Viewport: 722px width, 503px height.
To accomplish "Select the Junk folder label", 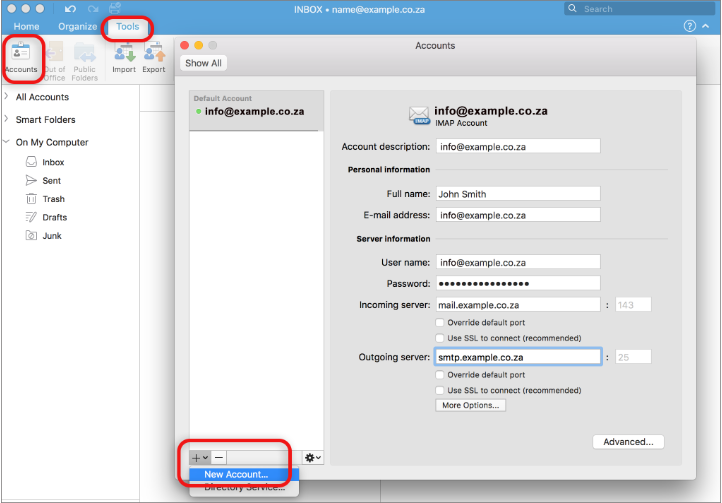I will pyautogui.click(x=52, y=236).
